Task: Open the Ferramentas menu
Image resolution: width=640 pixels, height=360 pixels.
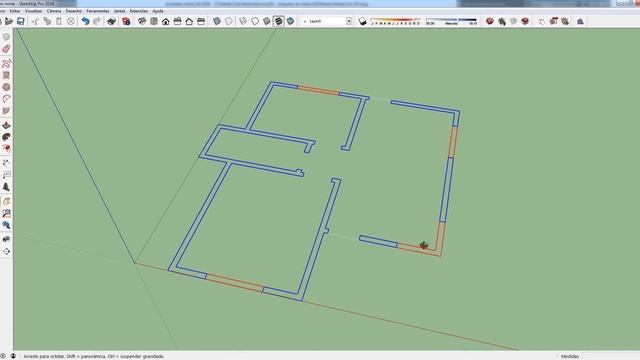Action: click(x=98, y=11)
